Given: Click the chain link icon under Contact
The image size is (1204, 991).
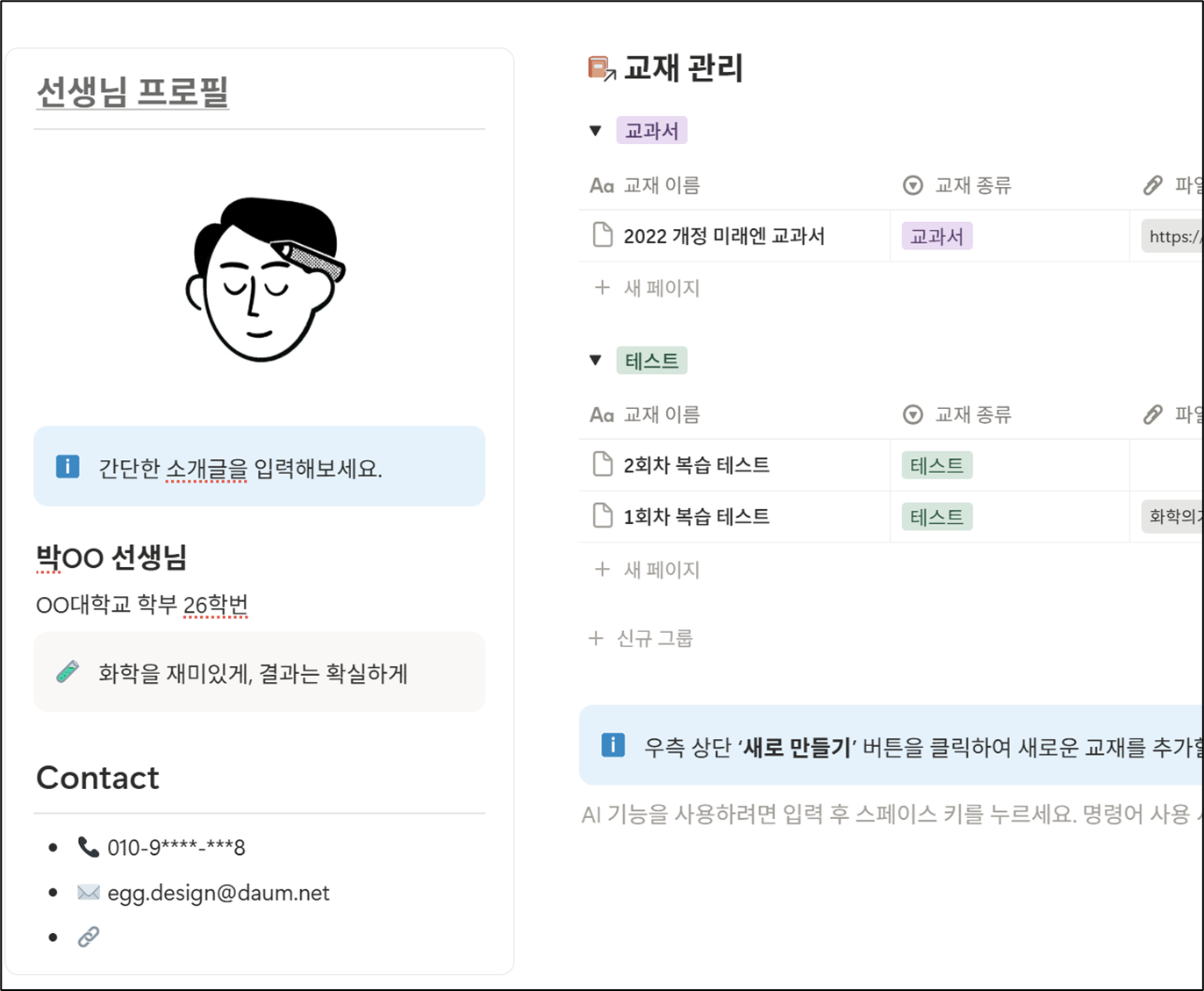Looking at the screenshot, I should pyautogui.click(x=89, y=937).
